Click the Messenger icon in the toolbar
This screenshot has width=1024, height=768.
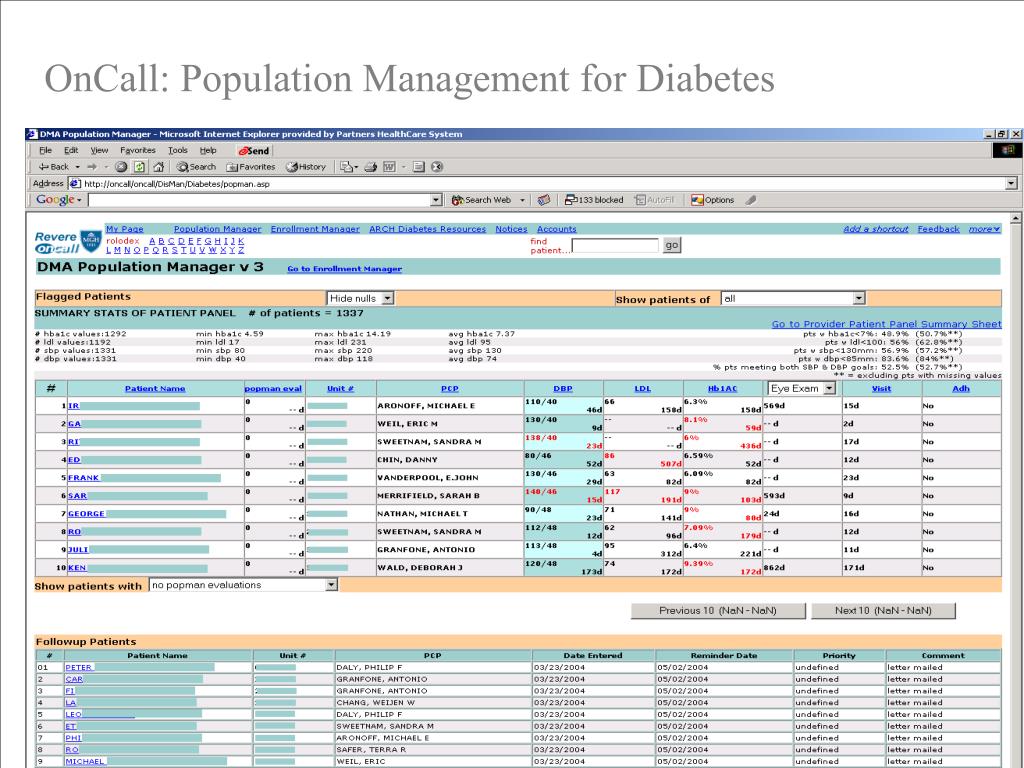437,167
